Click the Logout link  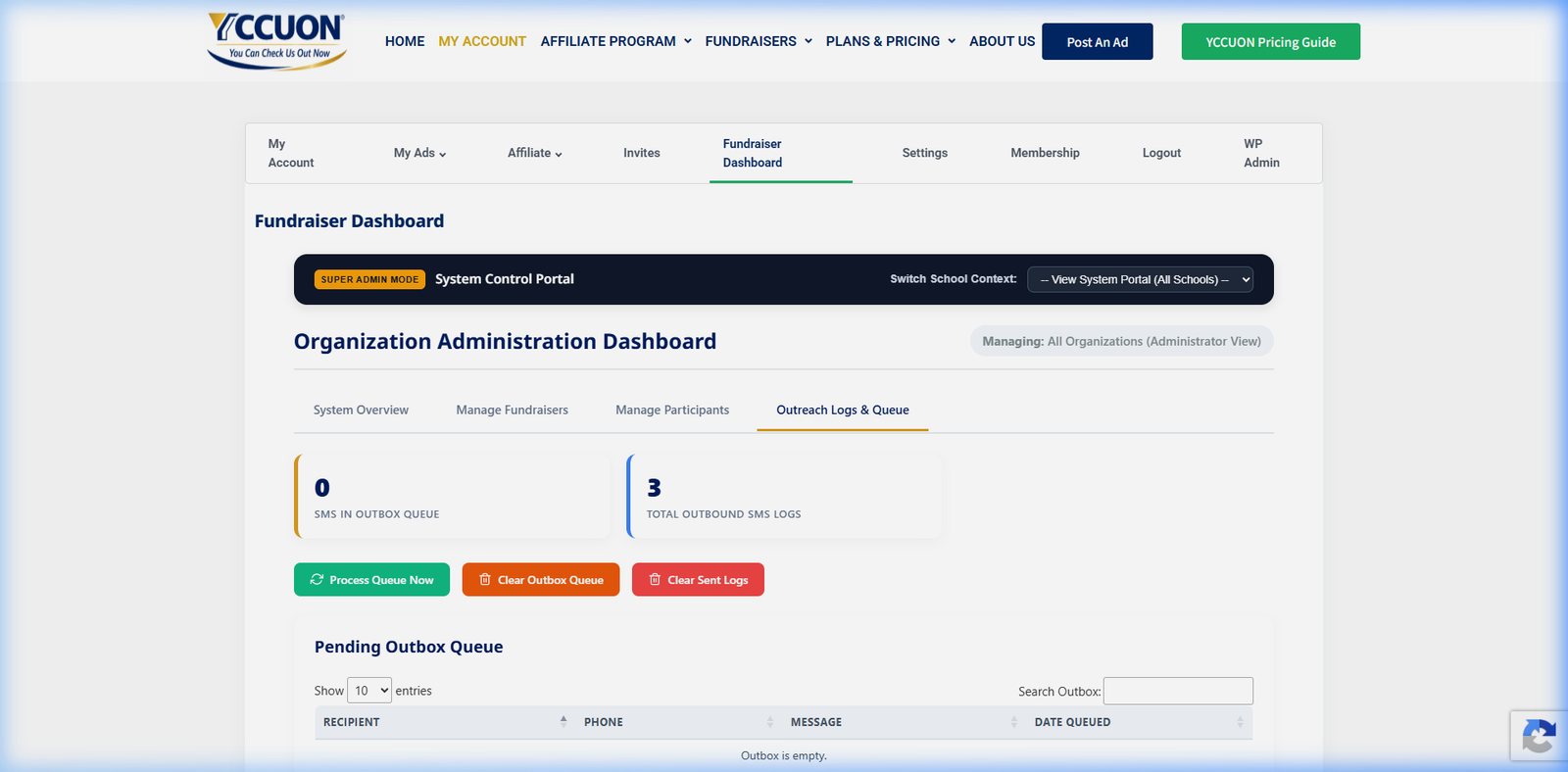1161,153
